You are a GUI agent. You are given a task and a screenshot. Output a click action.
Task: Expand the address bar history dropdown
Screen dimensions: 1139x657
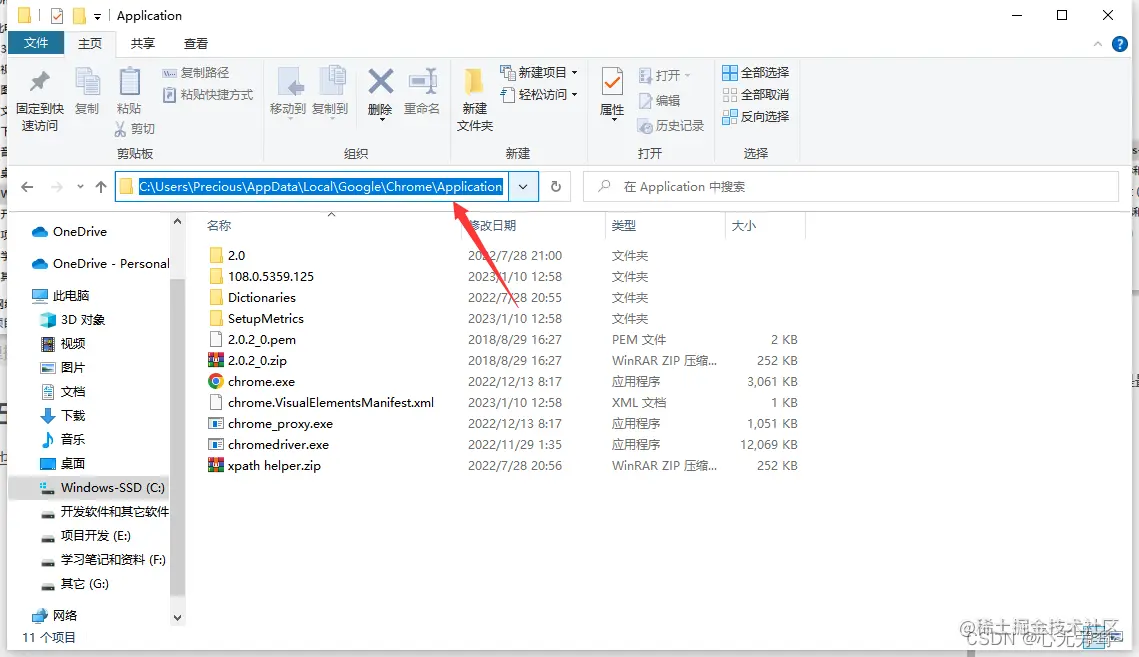click(x=523, y=187)
